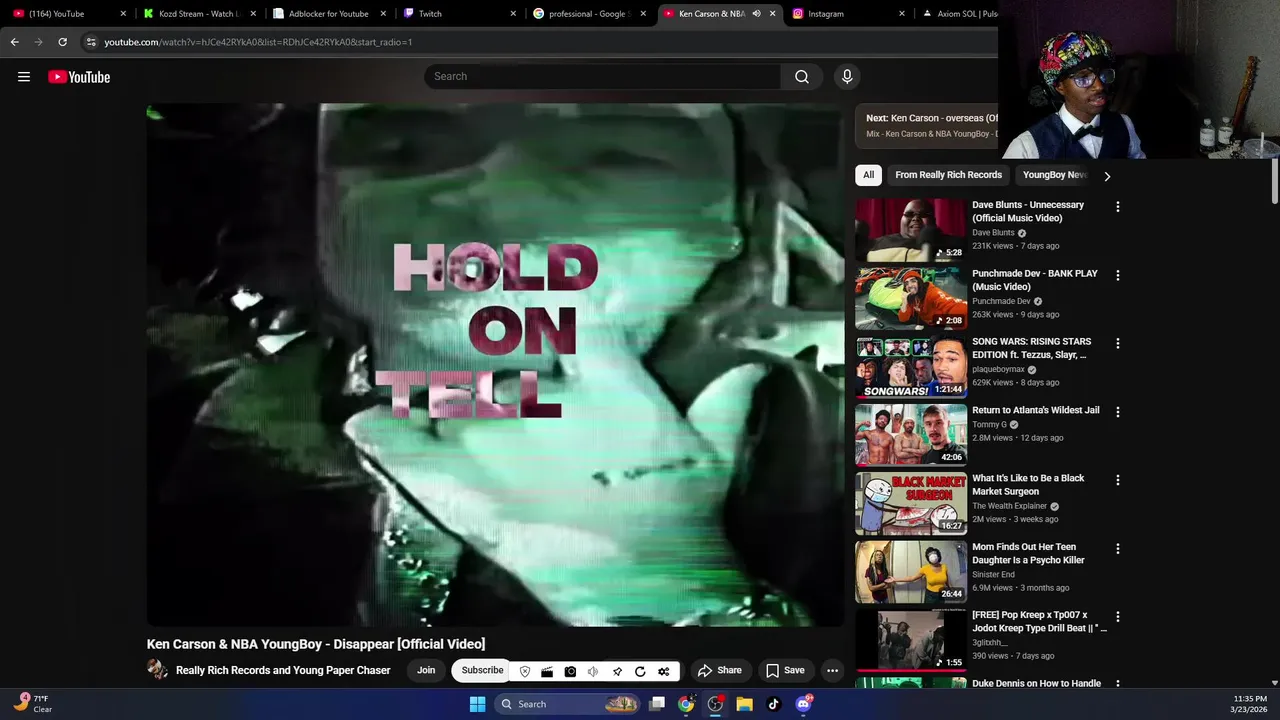
Task: Click the clapperboard cinema mode icon
Action: point(547,671)
